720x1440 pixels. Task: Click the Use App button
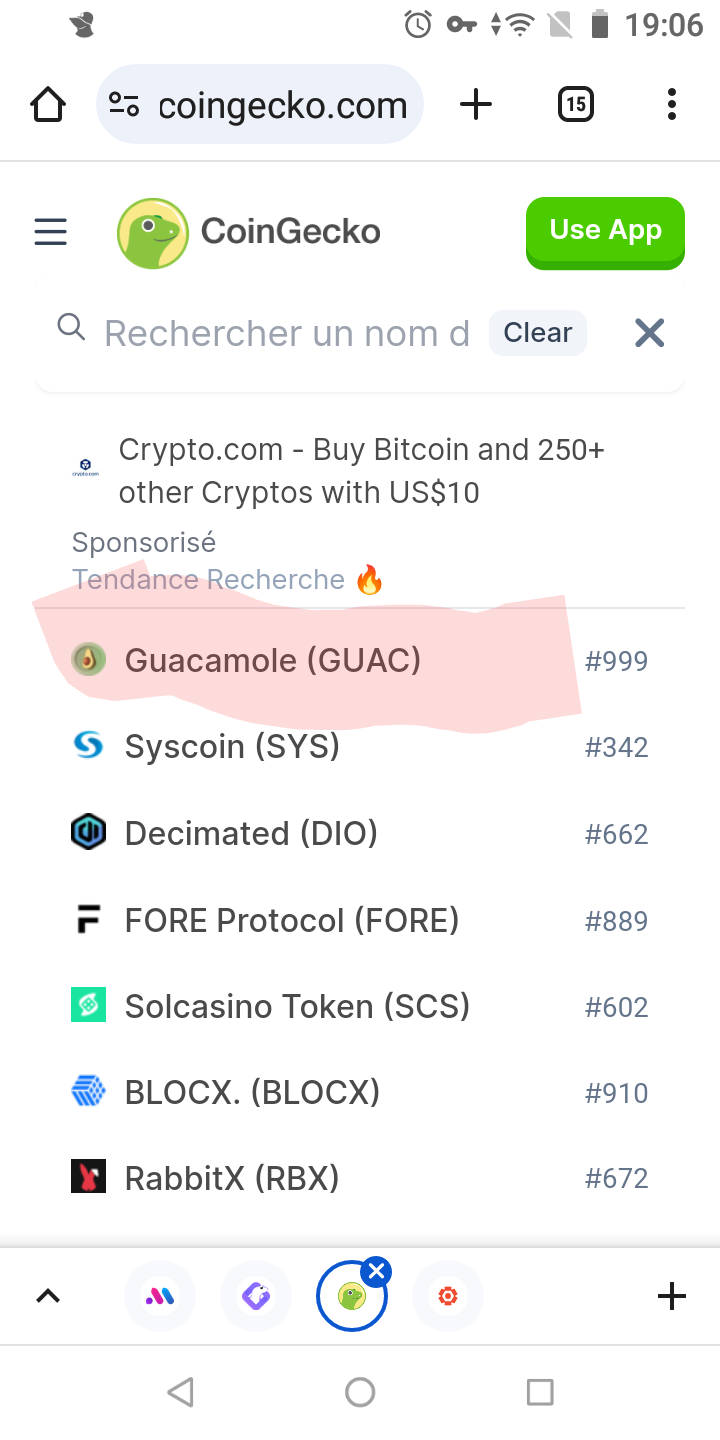pos(605,232)
